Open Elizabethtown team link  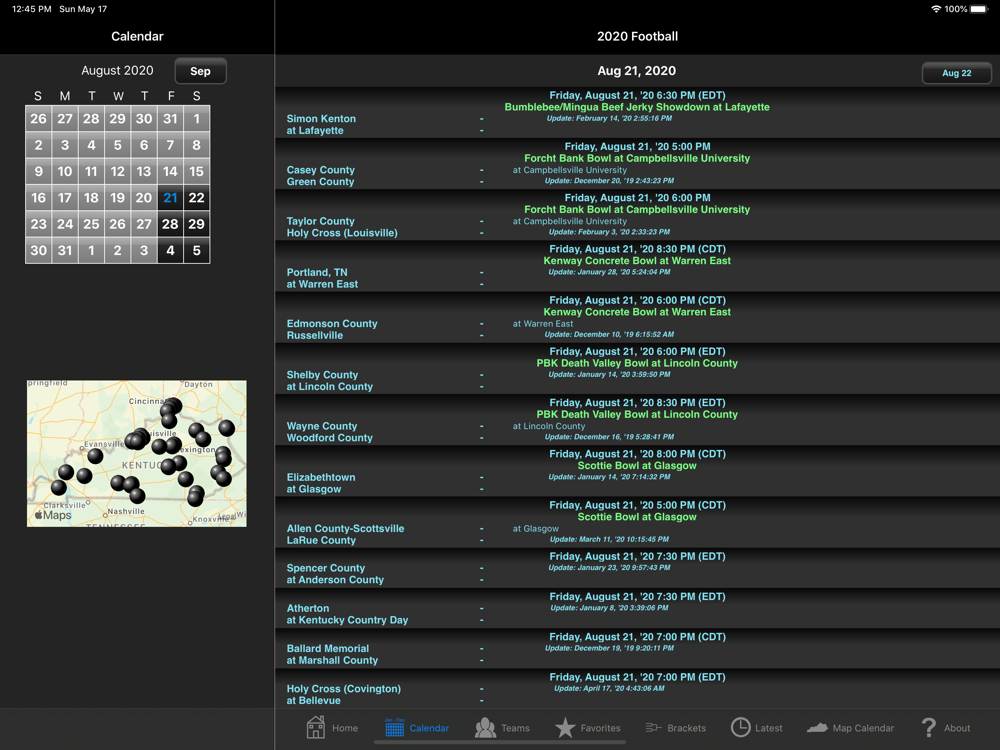click(x=321, y=477)
